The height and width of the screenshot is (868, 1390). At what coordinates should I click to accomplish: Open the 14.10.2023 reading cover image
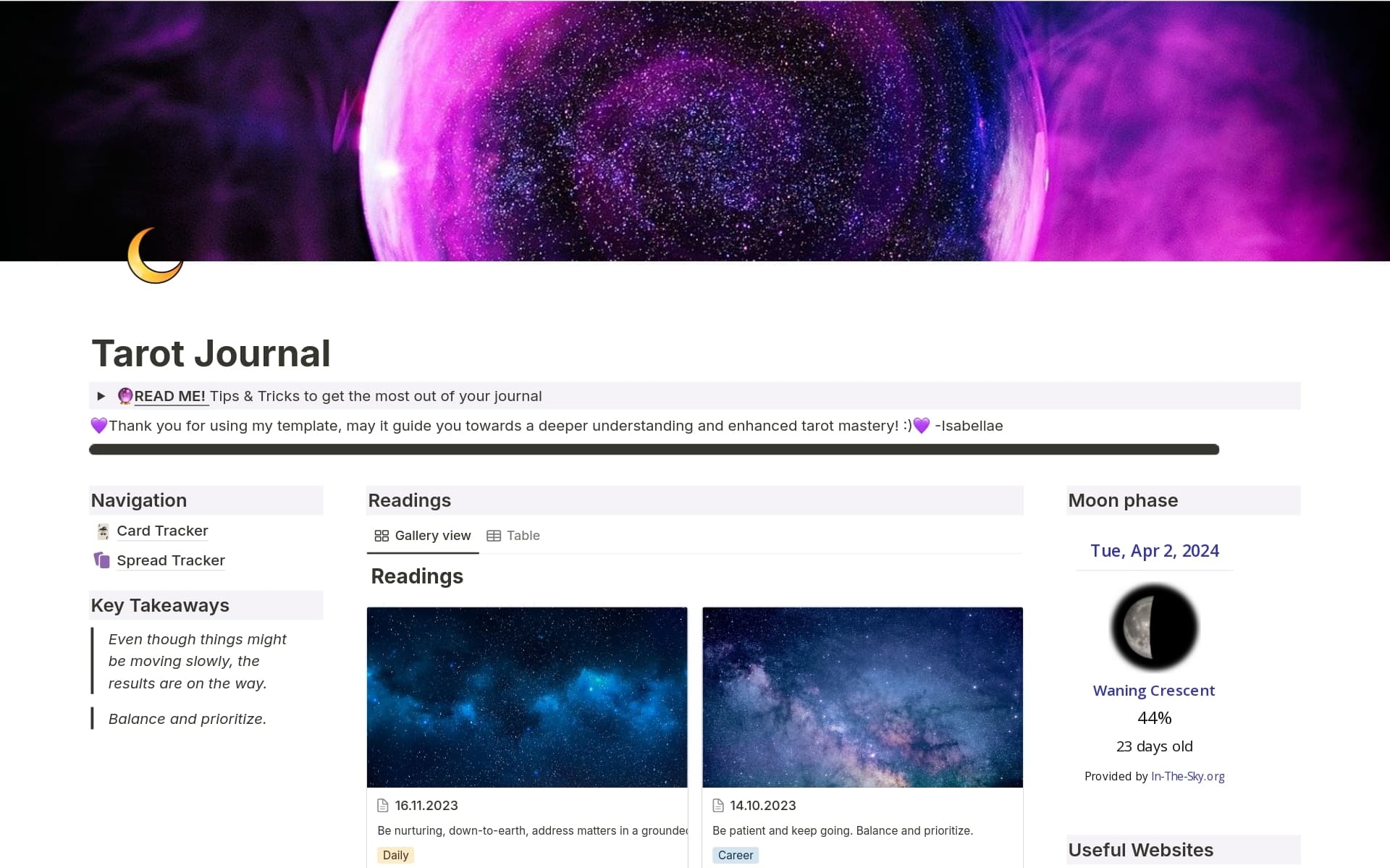click(862, 697)
